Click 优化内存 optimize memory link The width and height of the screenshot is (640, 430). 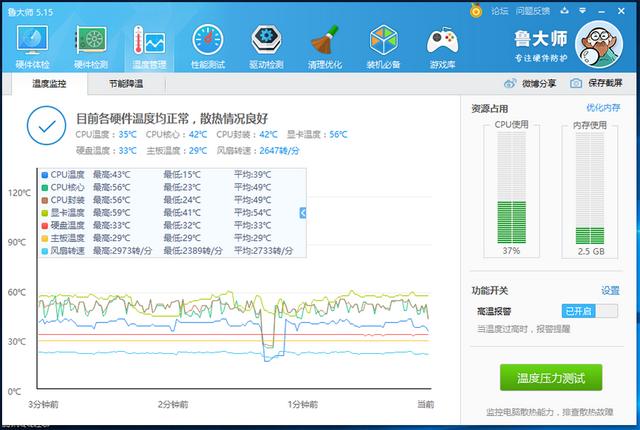tap(603, 107)
